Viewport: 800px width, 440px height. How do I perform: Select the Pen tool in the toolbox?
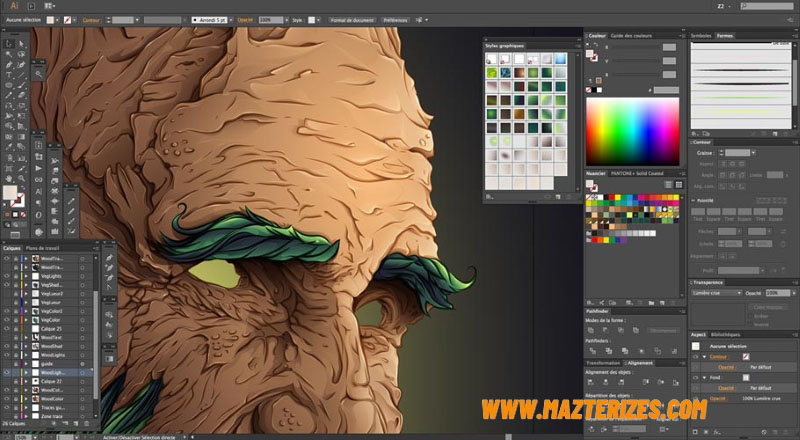click(9, 65)
